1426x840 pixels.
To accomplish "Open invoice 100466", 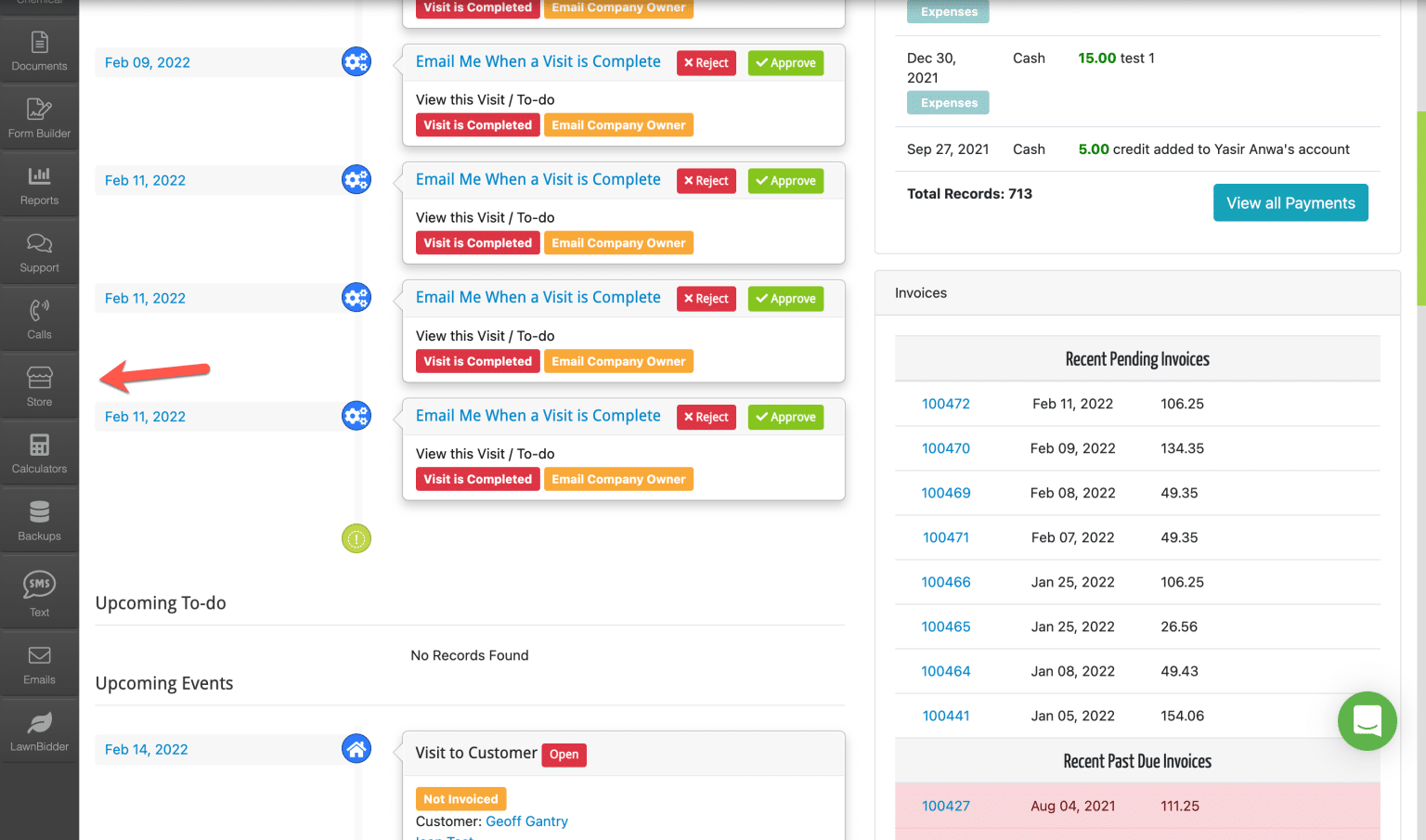I will [946, 582].
